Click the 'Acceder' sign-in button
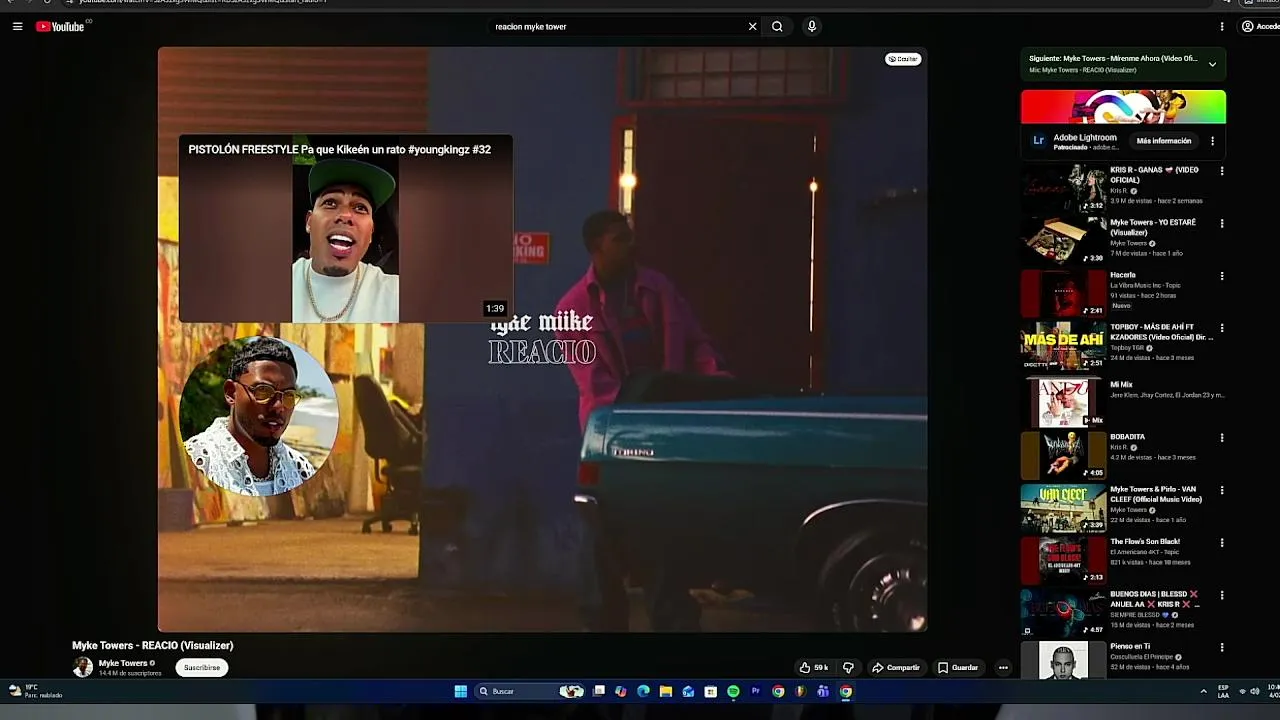1280x720 pixels. point(1260,27)
